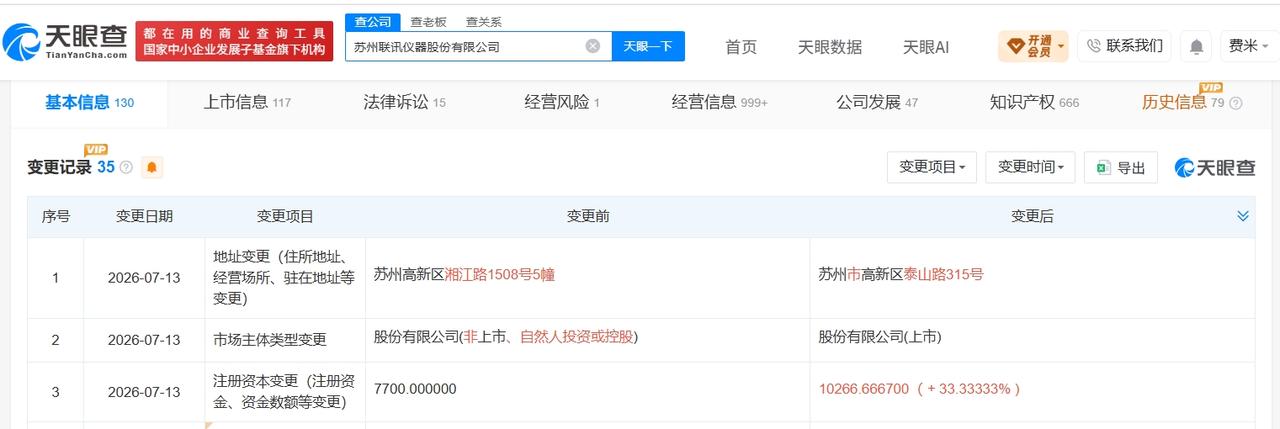Open 天眼数据 in top navigation
The width and height of the screenshot is (1280, 429).
click(830, 47)
